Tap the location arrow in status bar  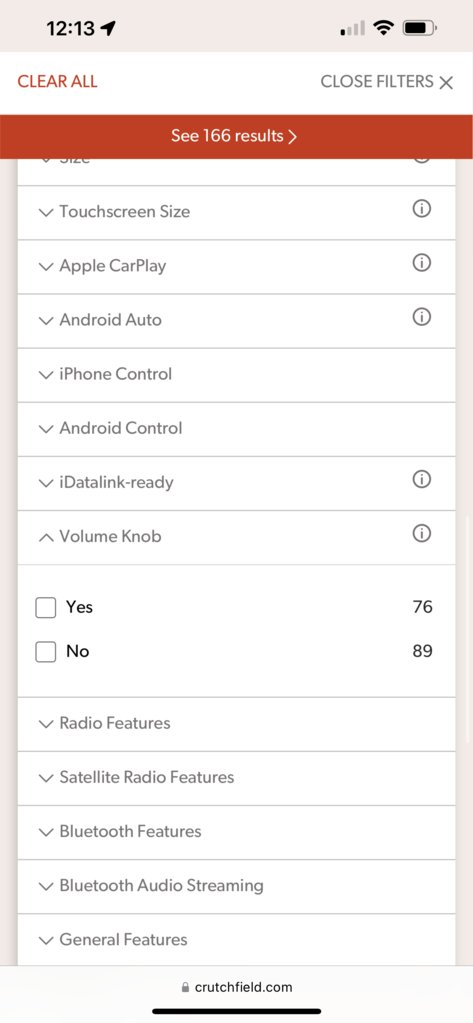click(108, 28)
